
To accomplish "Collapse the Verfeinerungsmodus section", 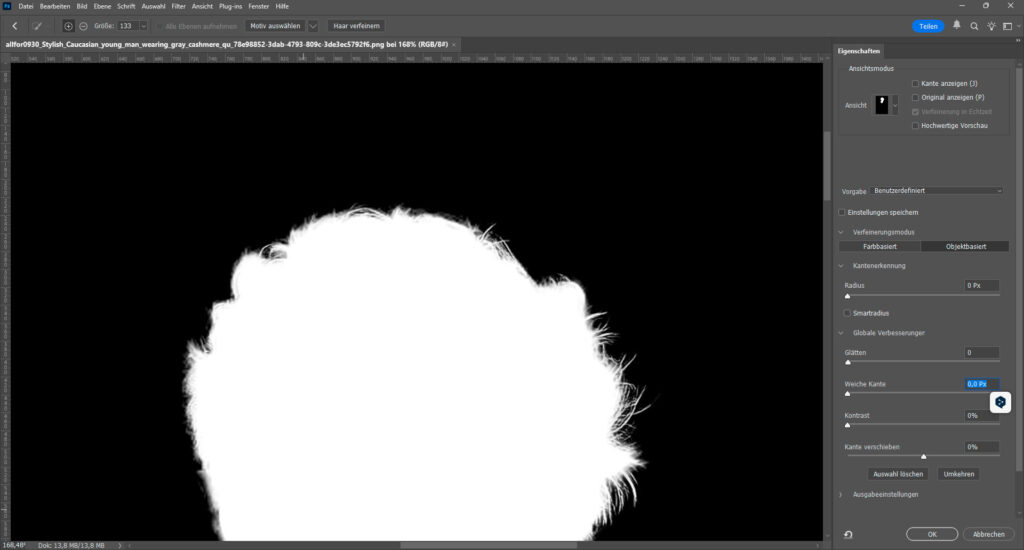I will point(841,232).
